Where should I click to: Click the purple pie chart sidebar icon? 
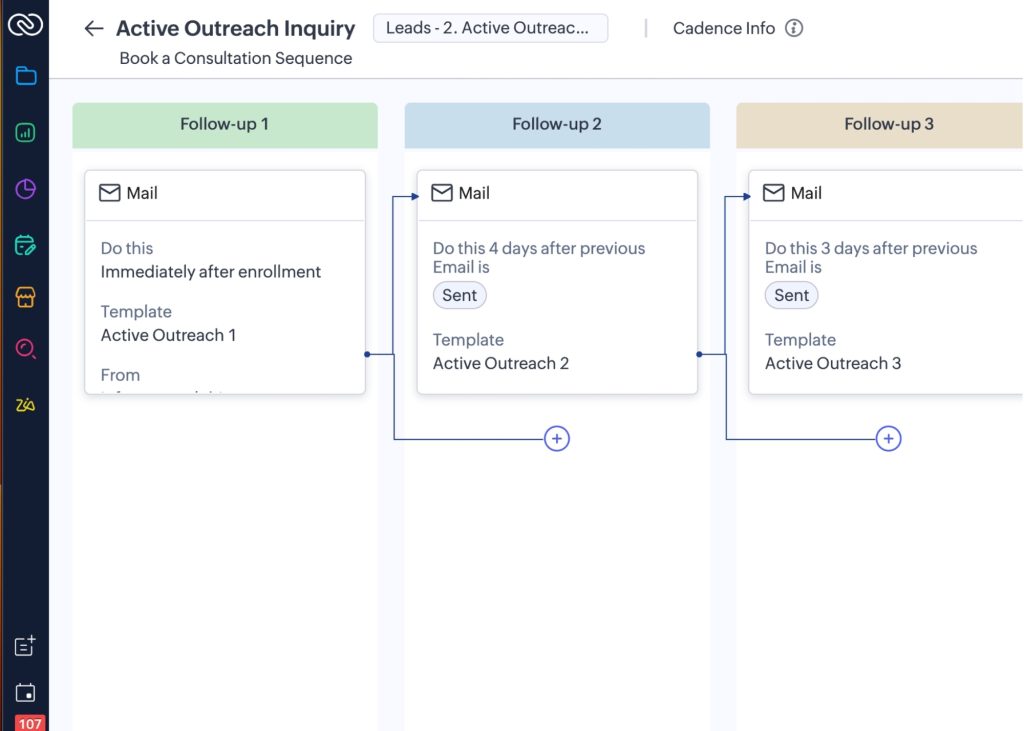[x=24, y=187]
